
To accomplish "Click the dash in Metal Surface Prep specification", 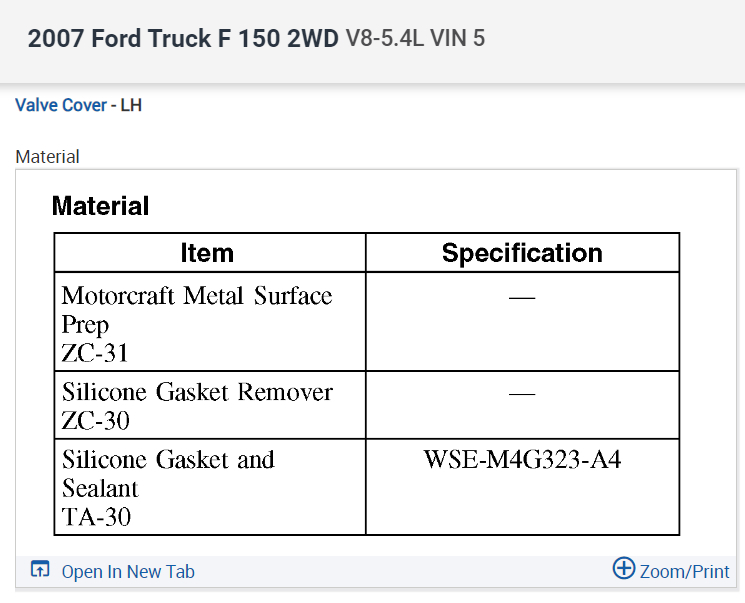I will 522,298.
